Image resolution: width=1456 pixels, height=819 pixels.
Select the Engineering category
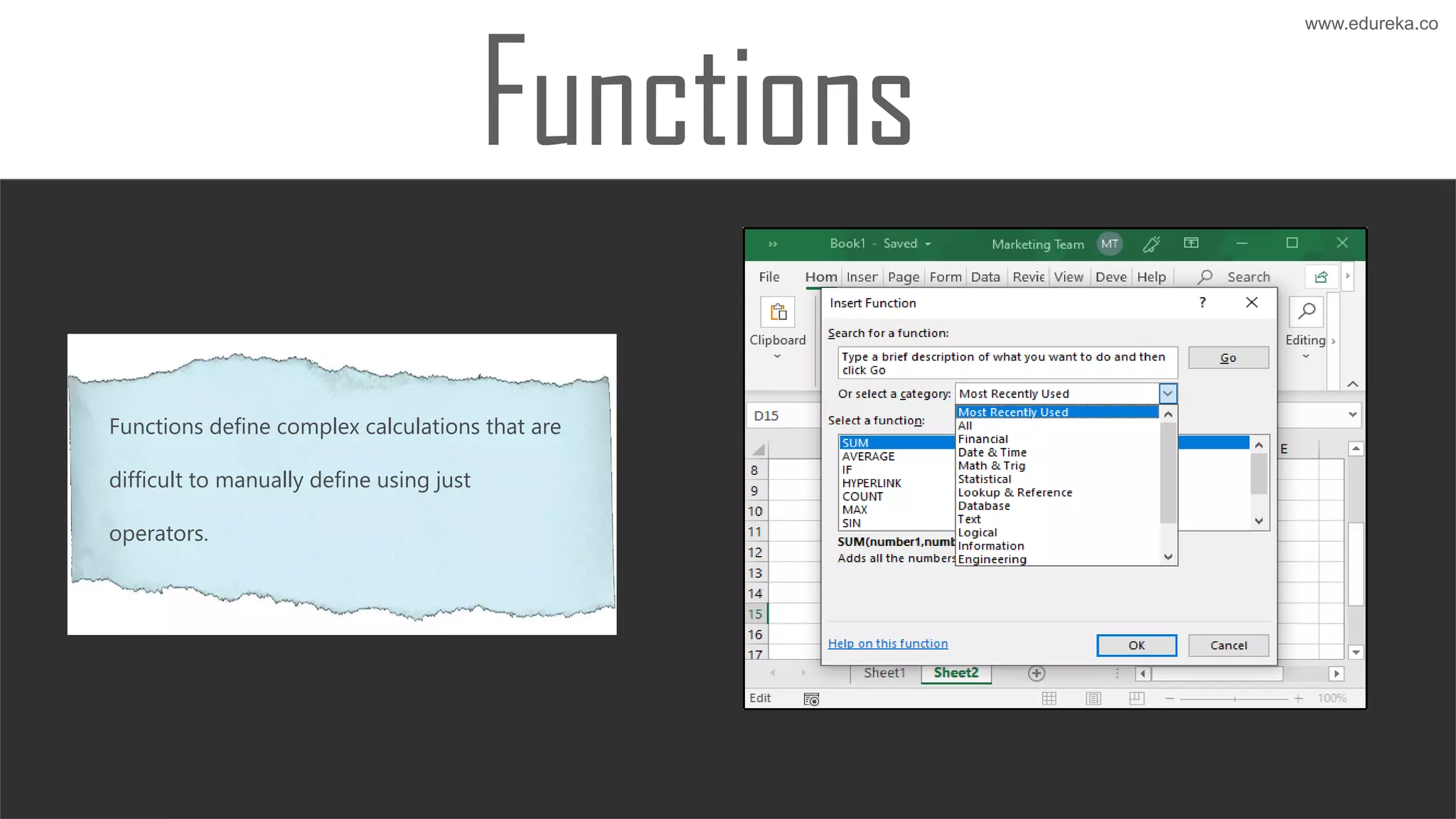[1057, 559]
